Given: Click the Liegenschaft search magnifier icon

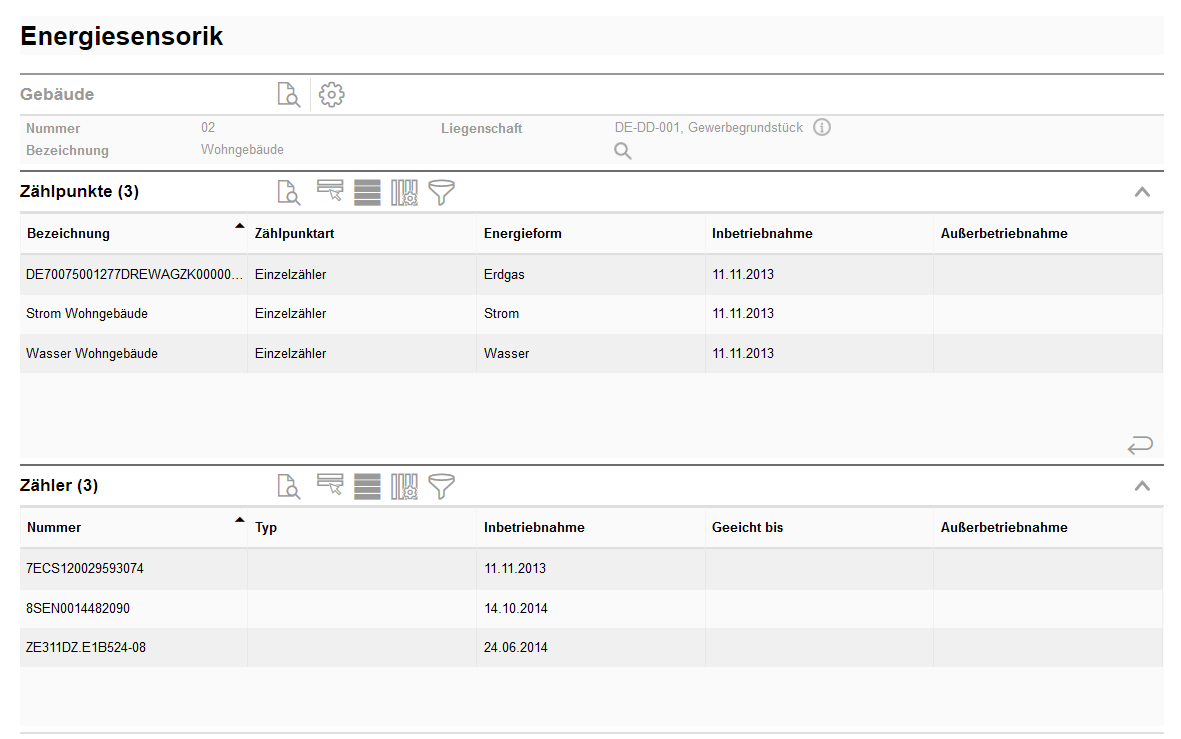Looking at the screenshot, I should pyautogui.click(x=622, y=151).
